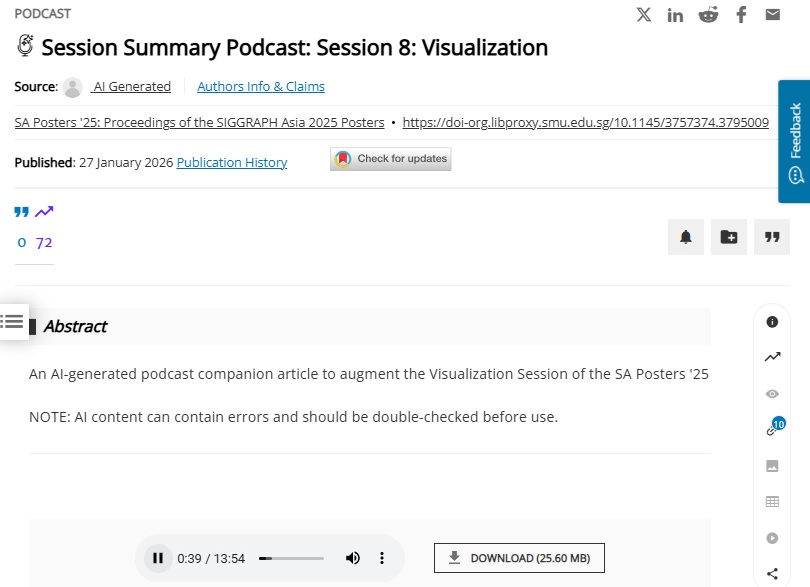Share article via email icon
This screenshot has width=810, height=587.
click(x=773, y=14)
